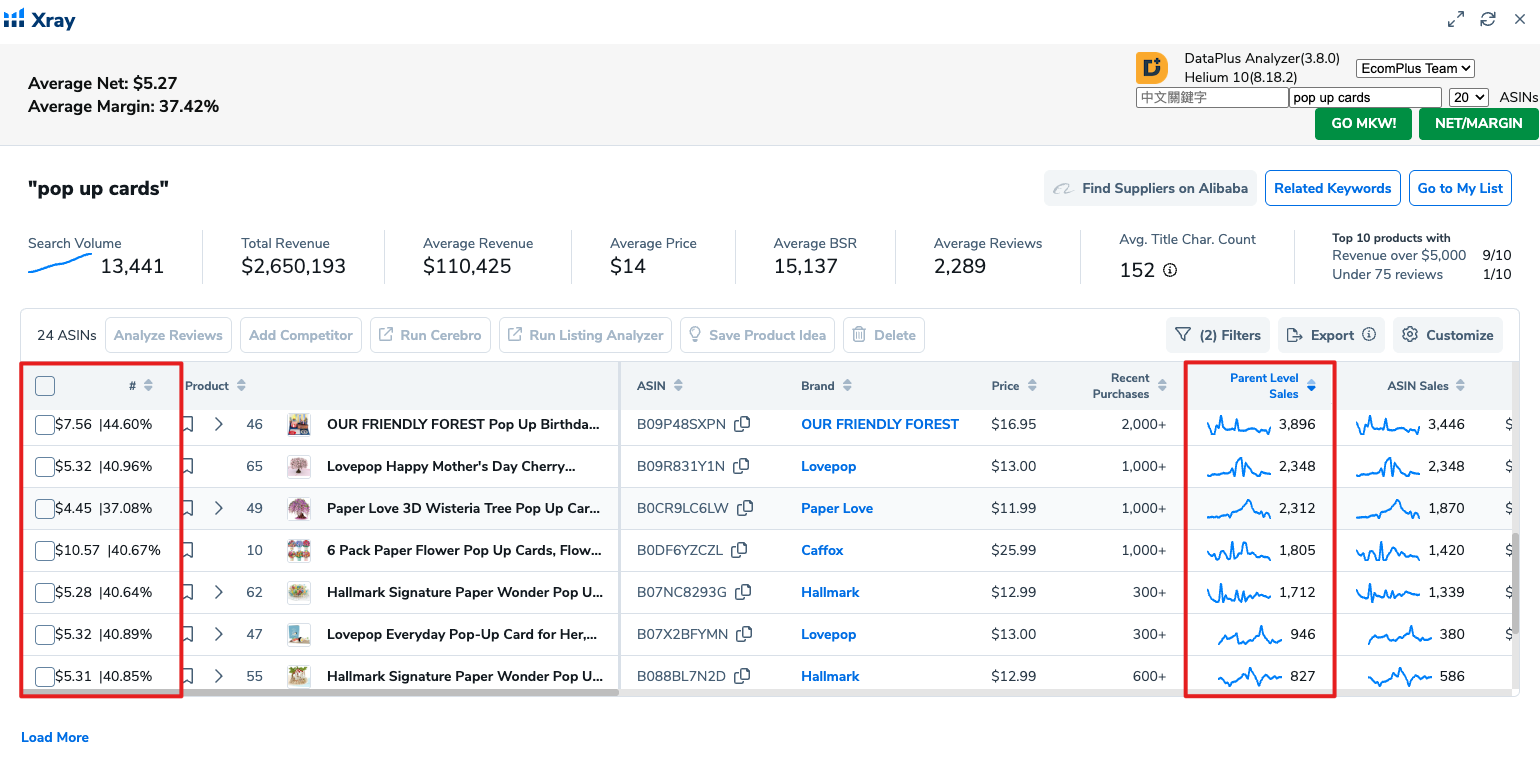Screen dimensions: 1540x775
Task: Copy ASIN B07X2BFYMN with the copy icon
Action: (744, 634)
